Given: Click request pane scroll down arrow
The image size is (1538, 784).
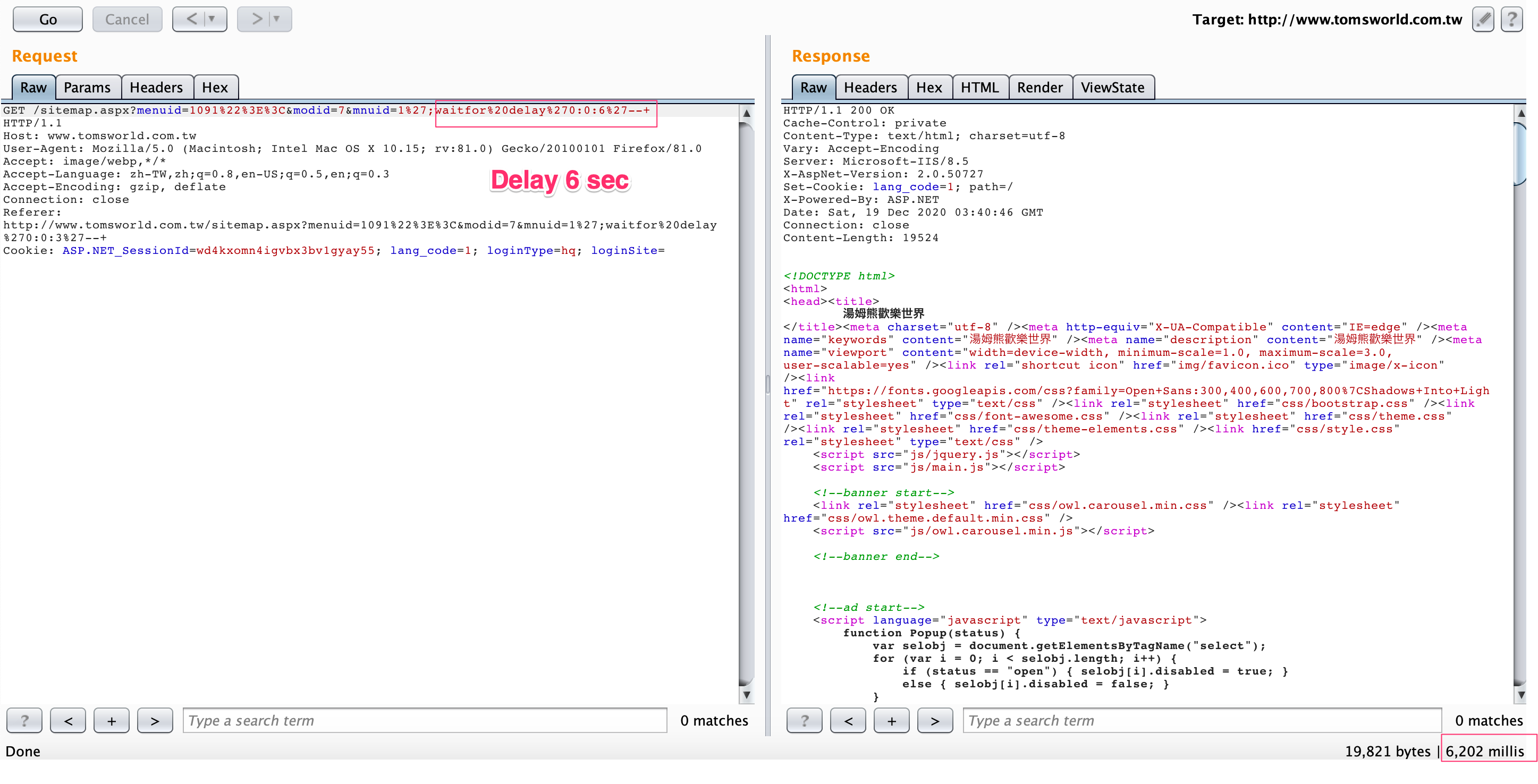Looking at the screenshot, I should click(x=746, y=695).
